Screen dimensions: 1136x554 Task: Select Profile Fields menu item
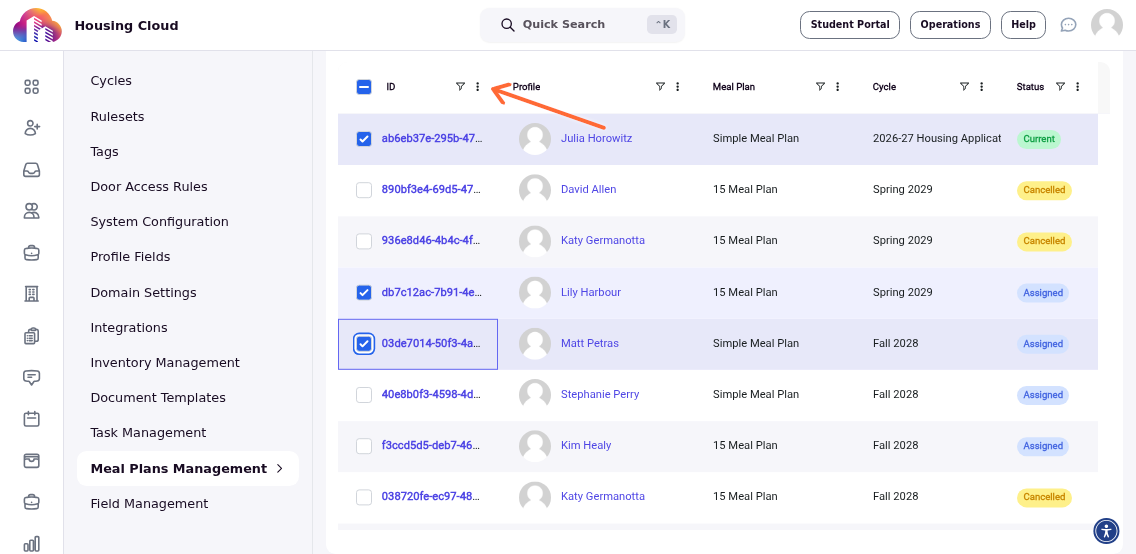pos(130,257)
